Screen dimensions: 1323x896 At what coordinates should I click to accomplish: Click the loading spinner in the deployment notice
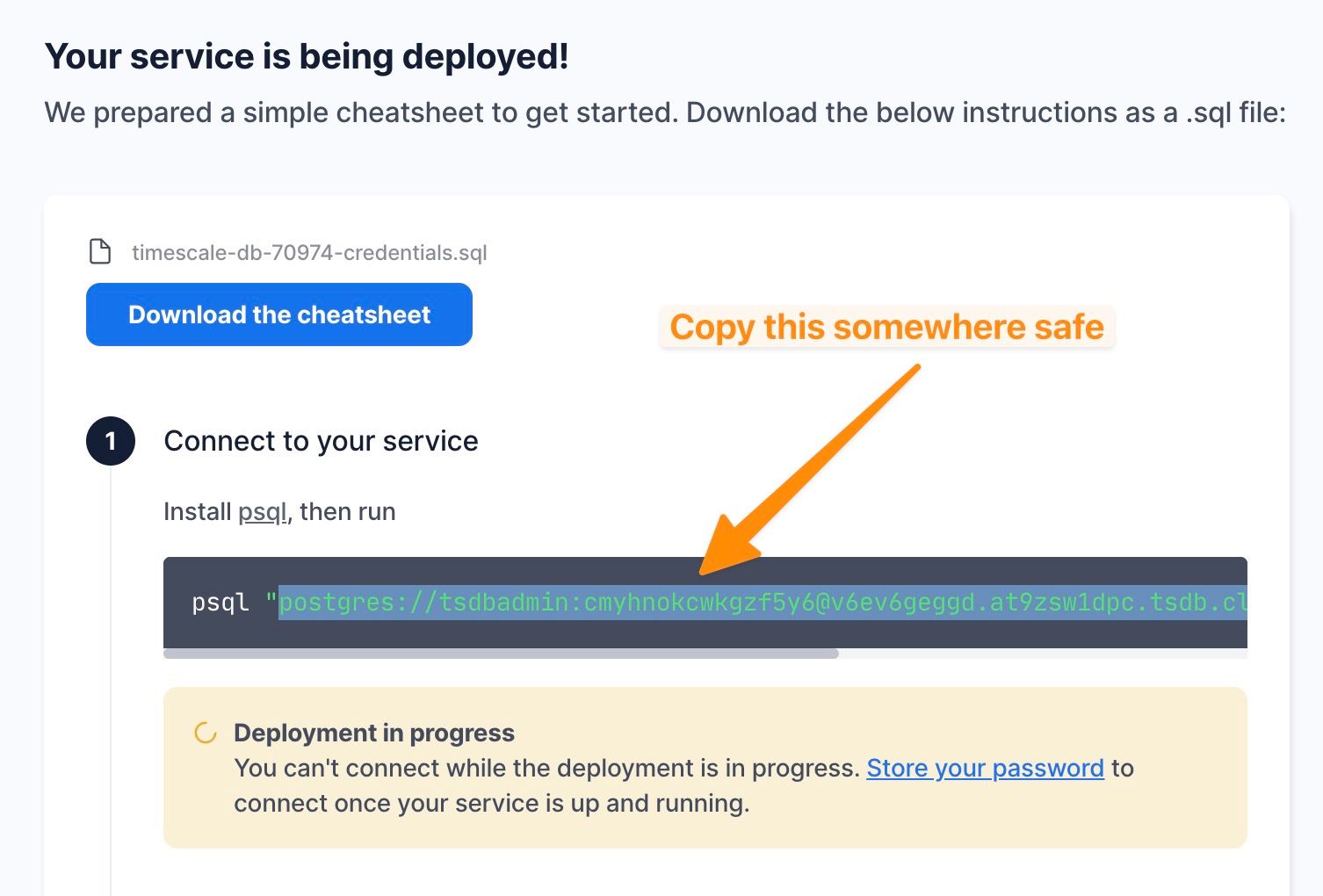click(206, 733)
